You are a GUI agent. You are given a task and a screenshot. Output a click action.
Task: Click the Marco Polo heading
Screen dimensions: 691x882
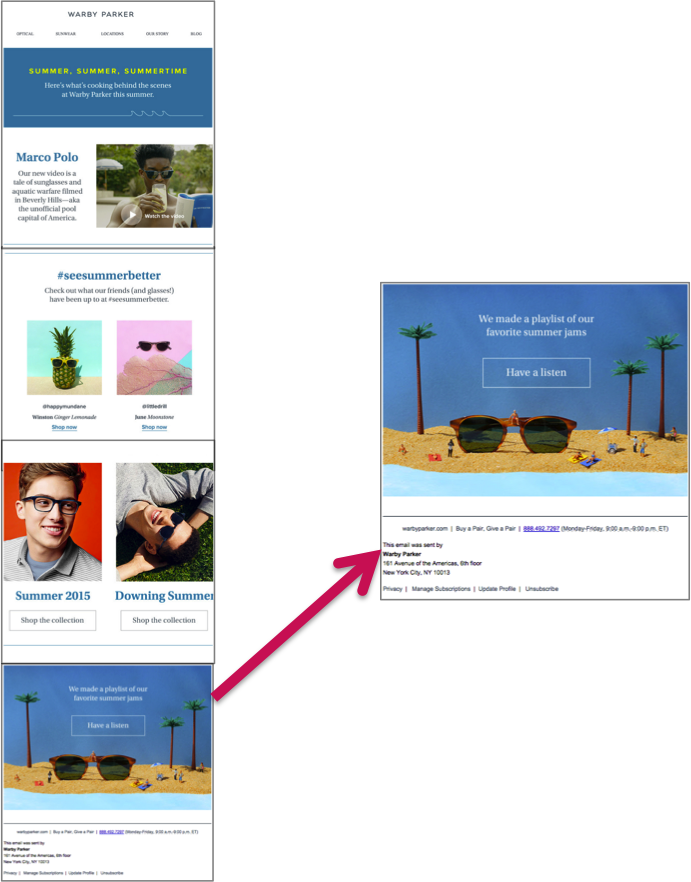click(x=47, y=157)
